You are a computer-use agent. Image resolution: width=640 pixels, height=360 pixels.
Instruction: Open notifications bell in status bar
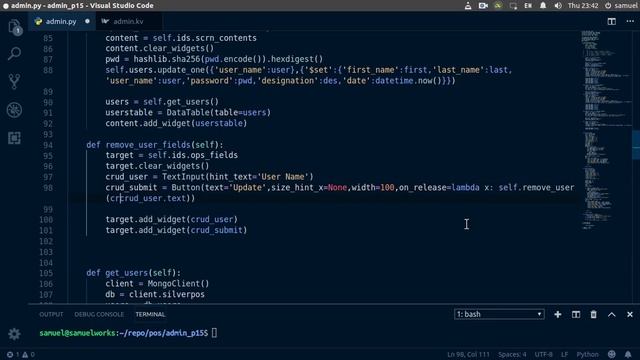point(628,354)
